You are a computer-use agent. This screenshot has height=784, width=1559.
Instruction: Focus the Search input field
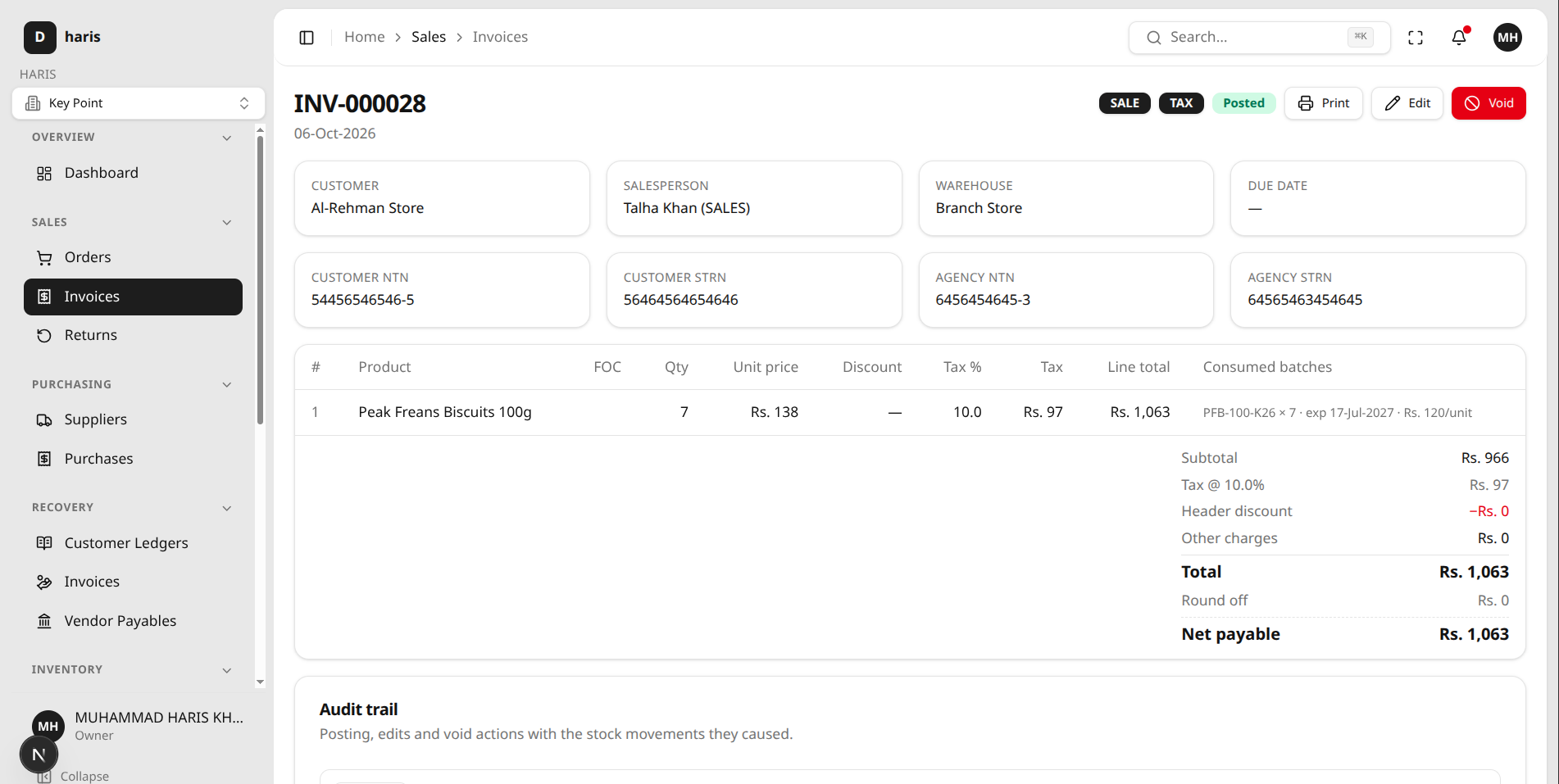1259,38
